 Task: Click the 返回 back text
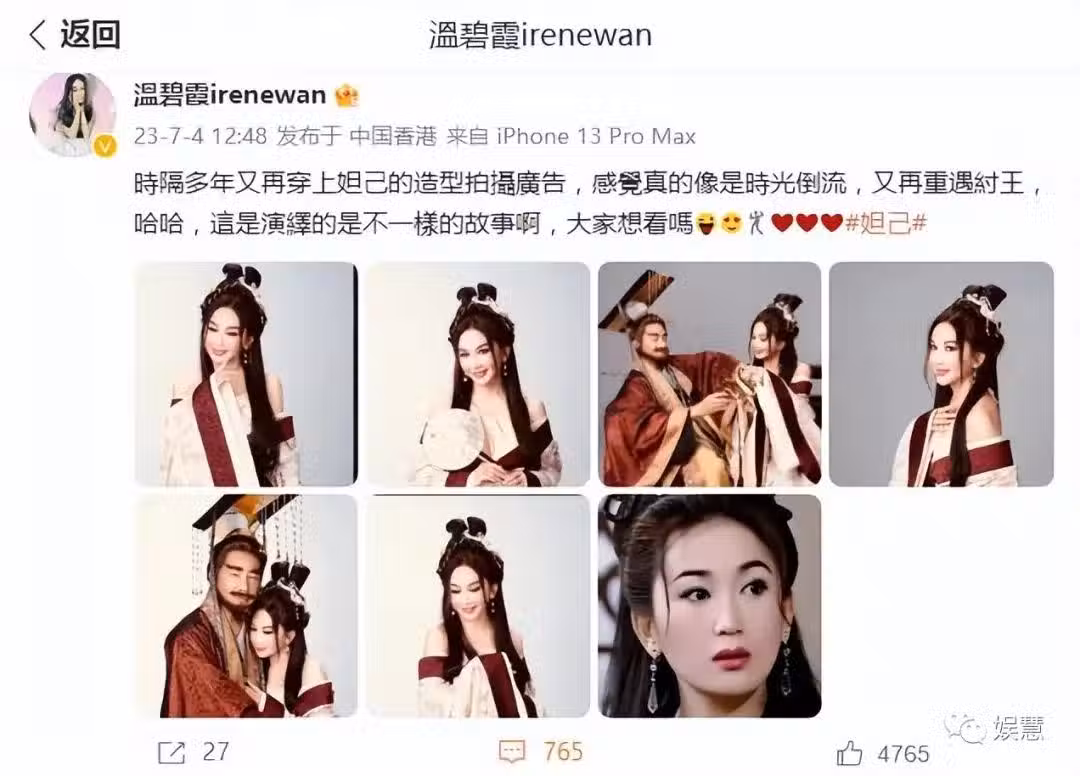click(x=90, y=34)
